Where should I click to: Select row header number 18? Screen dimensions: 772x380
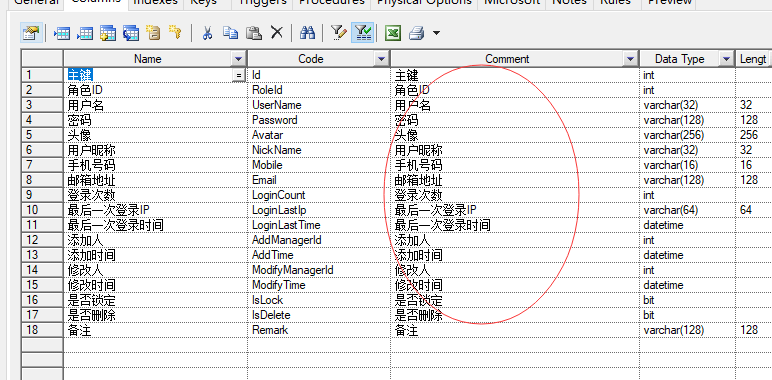(x=42, y=330)
